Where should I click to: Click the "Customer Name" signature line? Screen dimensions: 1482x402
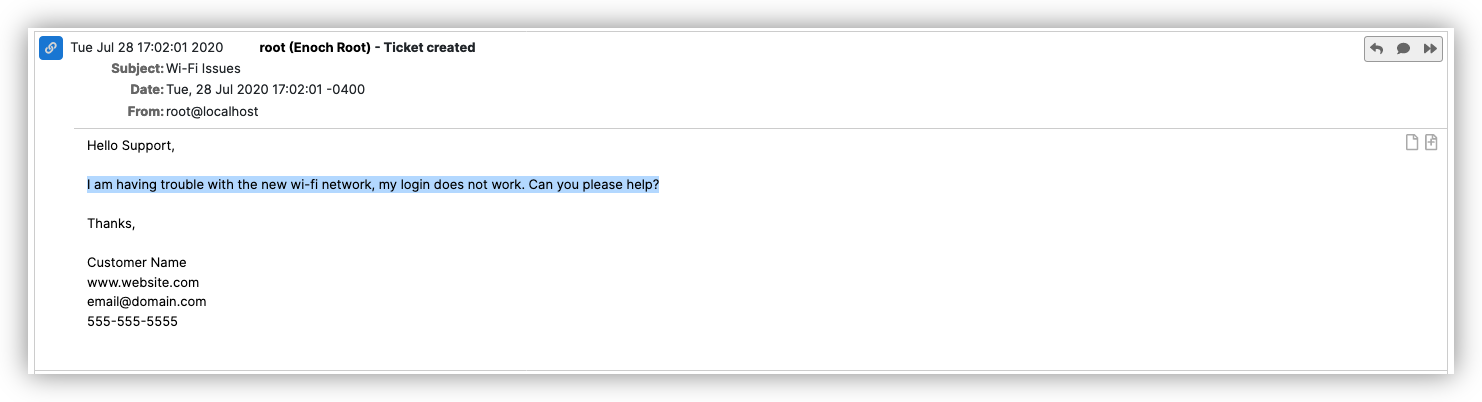tap(137, 263)
